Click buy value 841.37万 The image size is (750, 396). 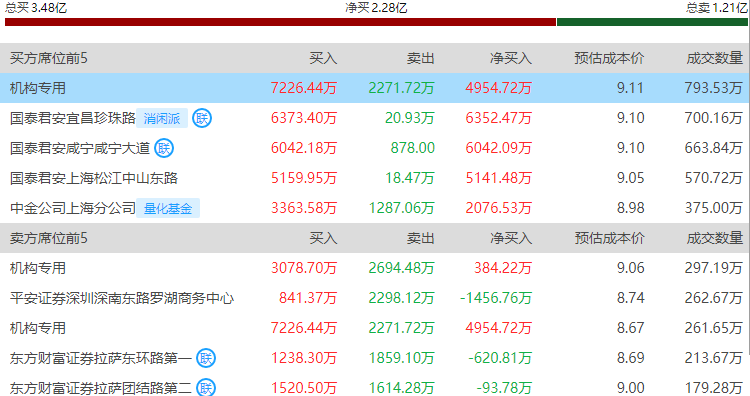tap(308, 298)
